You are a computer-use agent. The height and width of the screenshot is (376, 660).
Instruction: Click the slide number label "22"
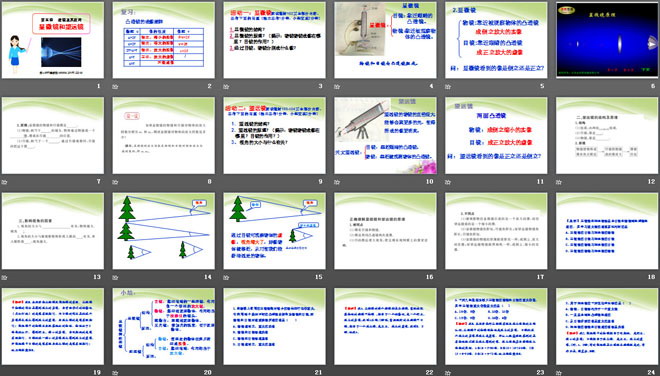point(430,372)
